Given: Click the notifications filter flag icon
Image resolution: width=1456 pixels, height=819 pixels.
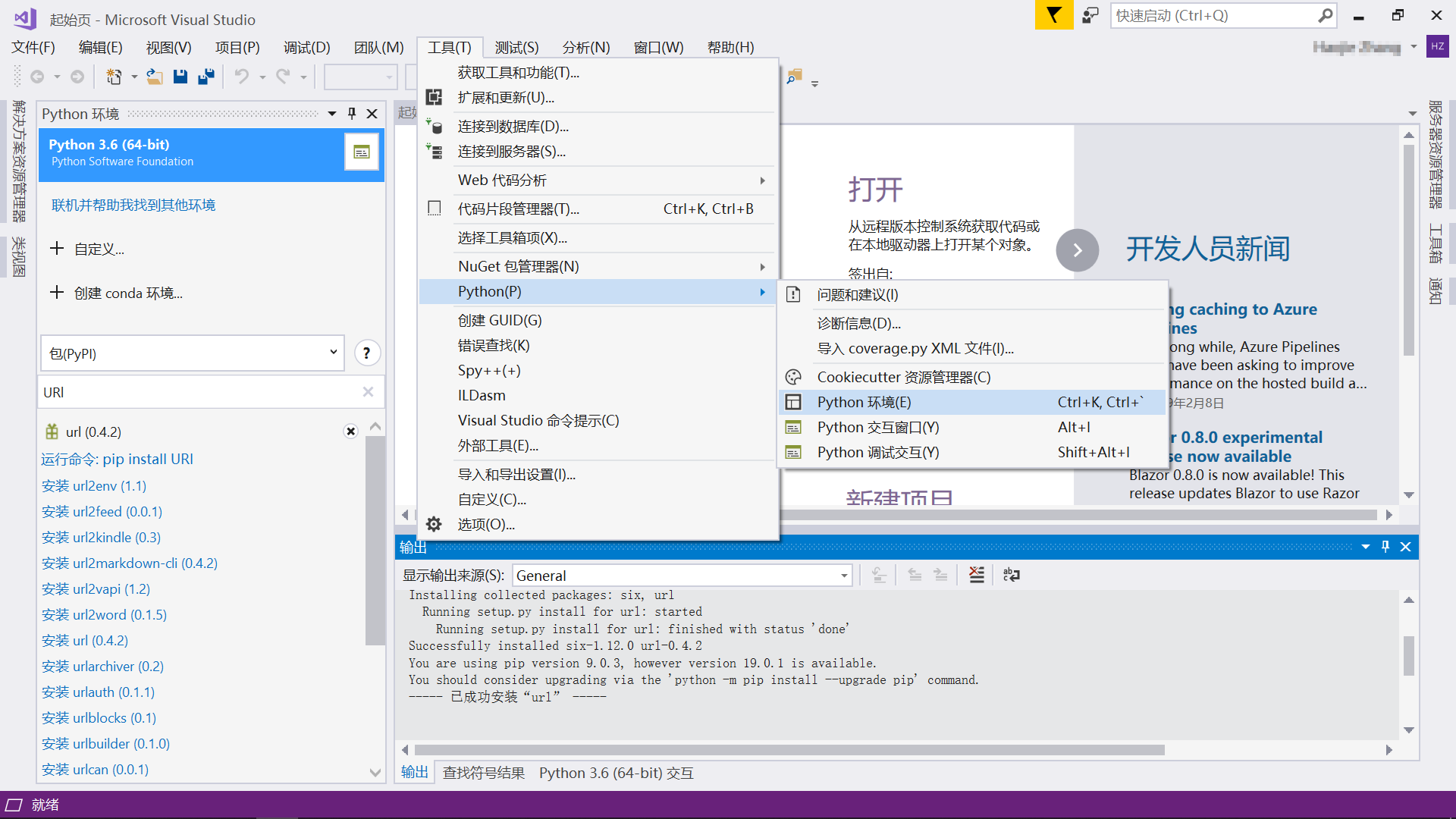Looking at the screenshot, I should (1054, 15).
